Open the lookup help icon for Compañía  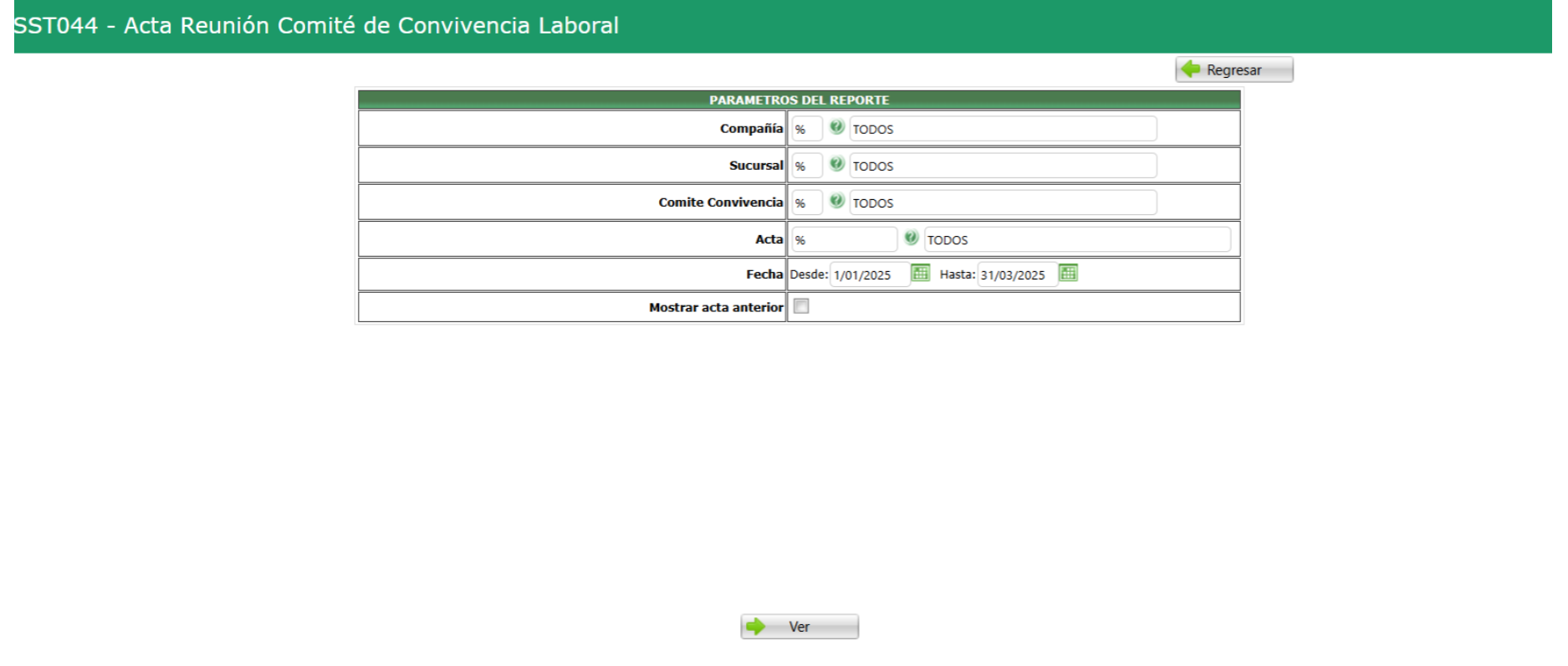click(836, 127)
